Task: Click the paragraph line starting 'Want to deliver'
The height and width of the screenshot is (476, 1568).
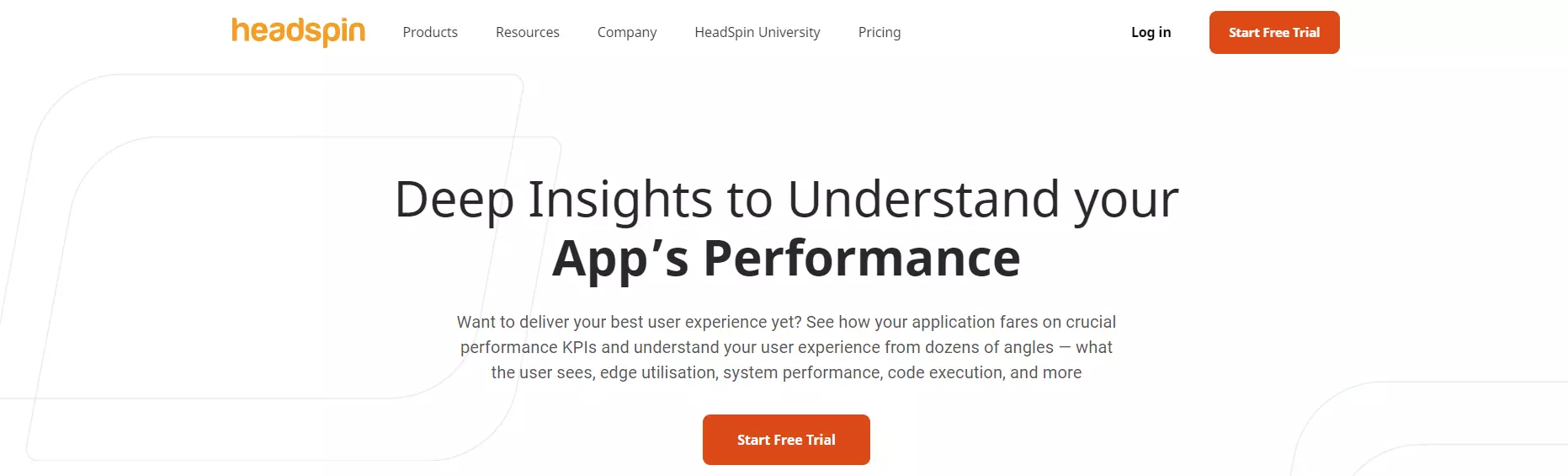Action: click(x=786, y=322)
